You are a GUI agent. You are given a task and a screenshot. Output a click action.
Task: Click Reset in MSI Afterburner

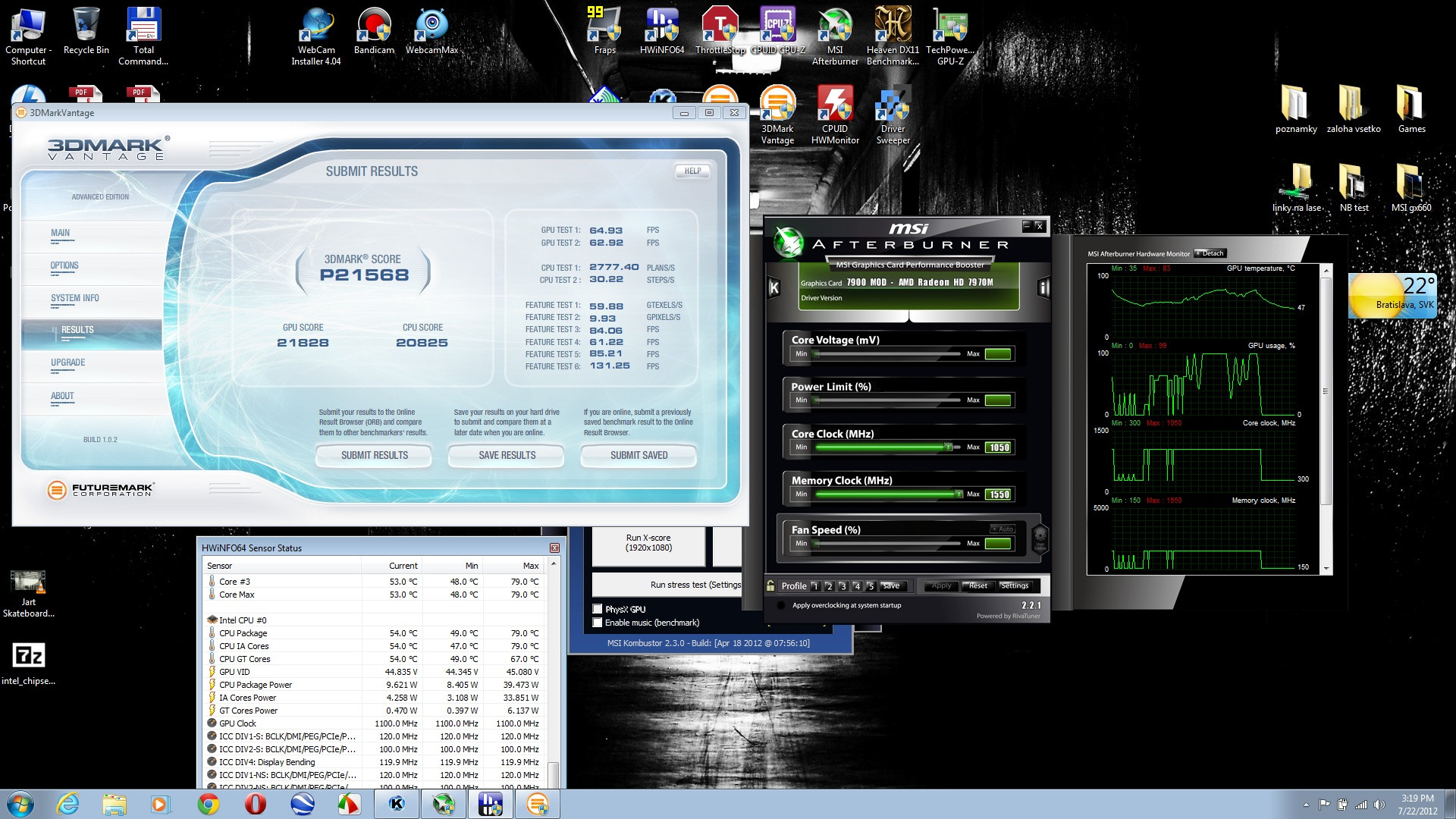978,585
